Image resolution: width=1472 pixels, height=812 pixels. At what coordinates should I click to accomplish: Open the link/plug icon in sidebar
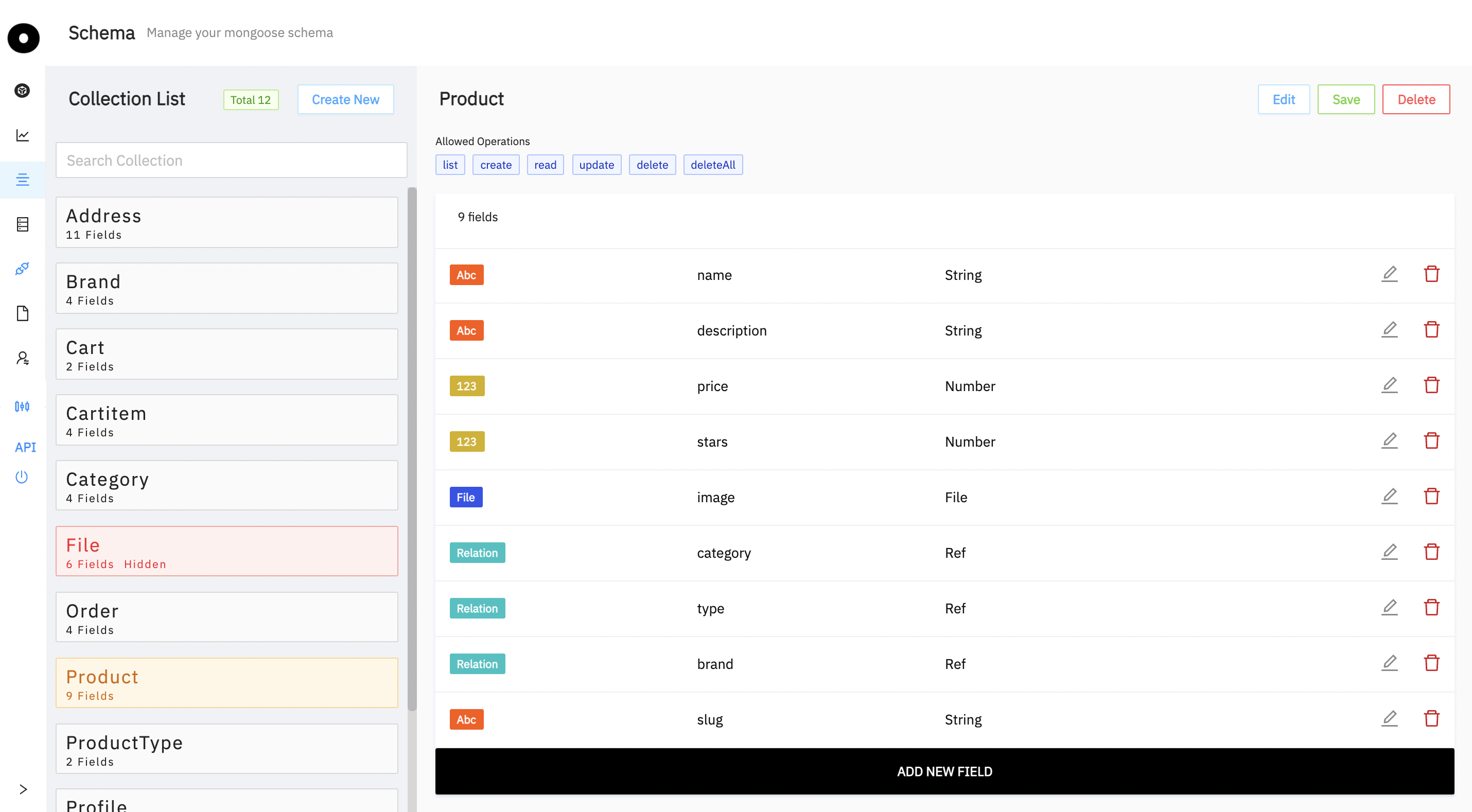pos(22,269)
